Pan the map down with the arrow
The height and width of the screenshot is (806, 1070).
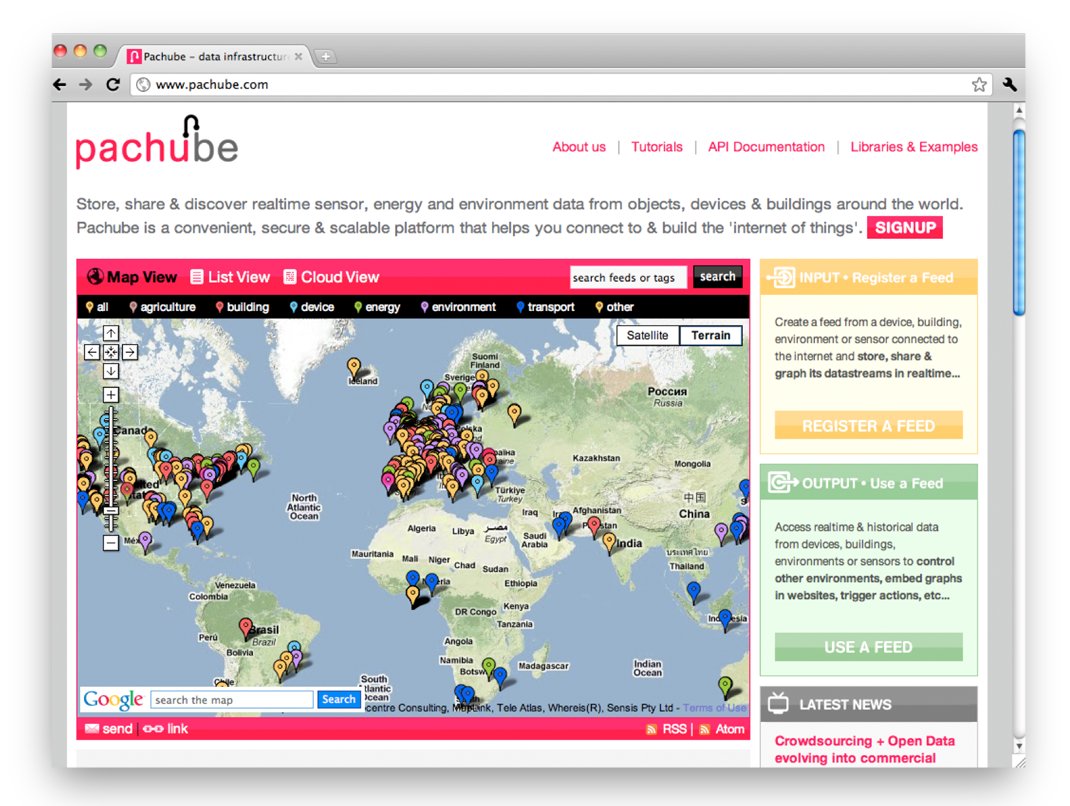(x=111, y=371)
